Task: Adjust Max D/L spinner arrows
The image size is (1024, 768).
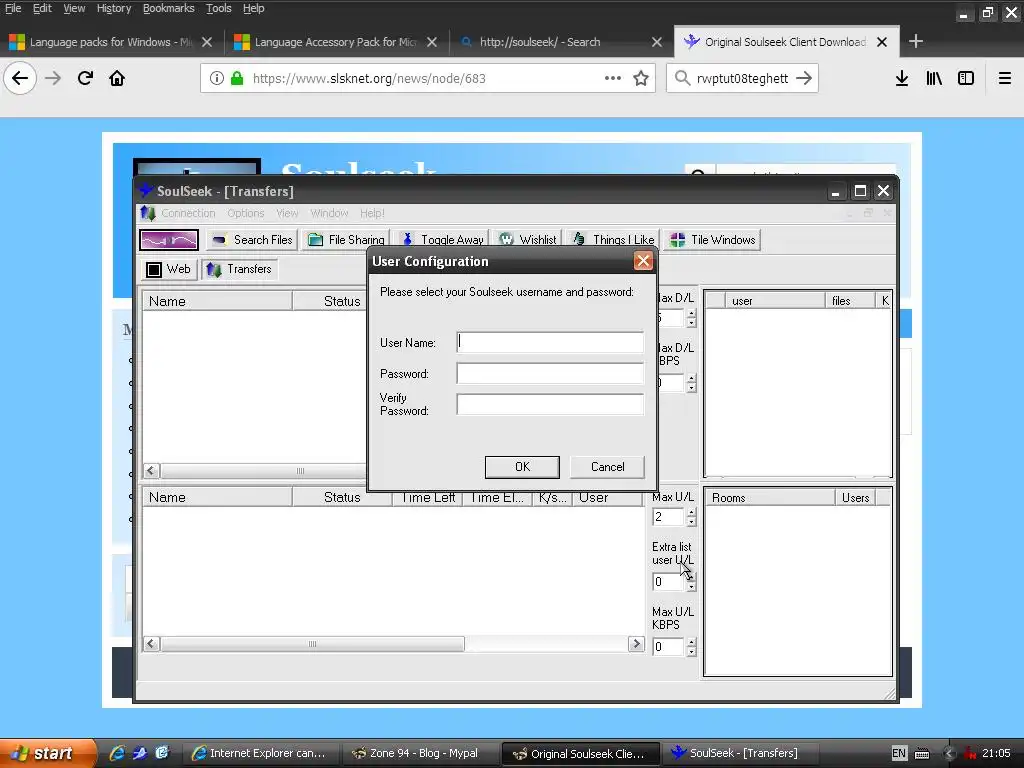Action: coord(692,318)
